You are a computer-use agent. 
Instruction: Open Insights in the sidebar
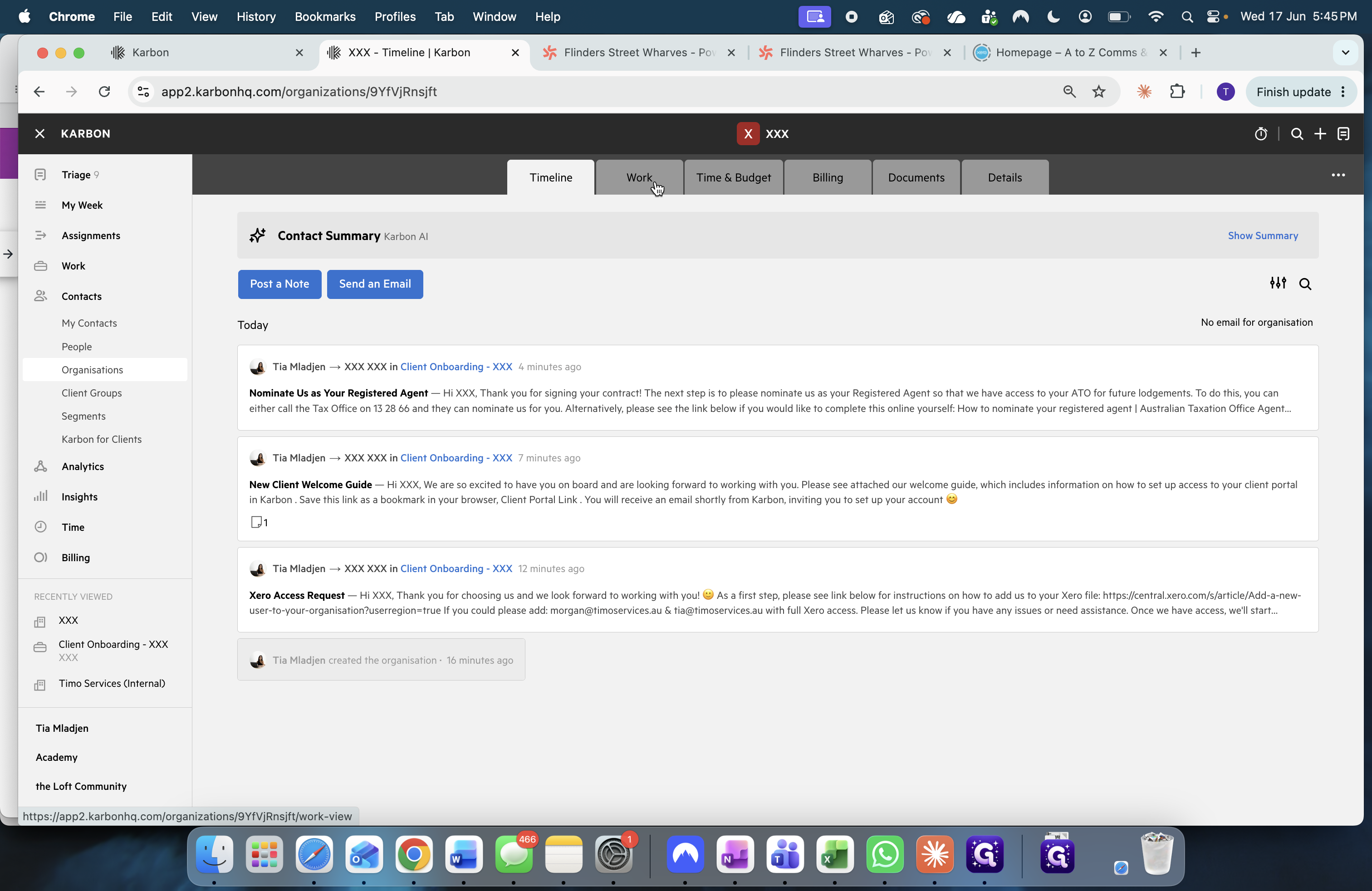point(79,497)
